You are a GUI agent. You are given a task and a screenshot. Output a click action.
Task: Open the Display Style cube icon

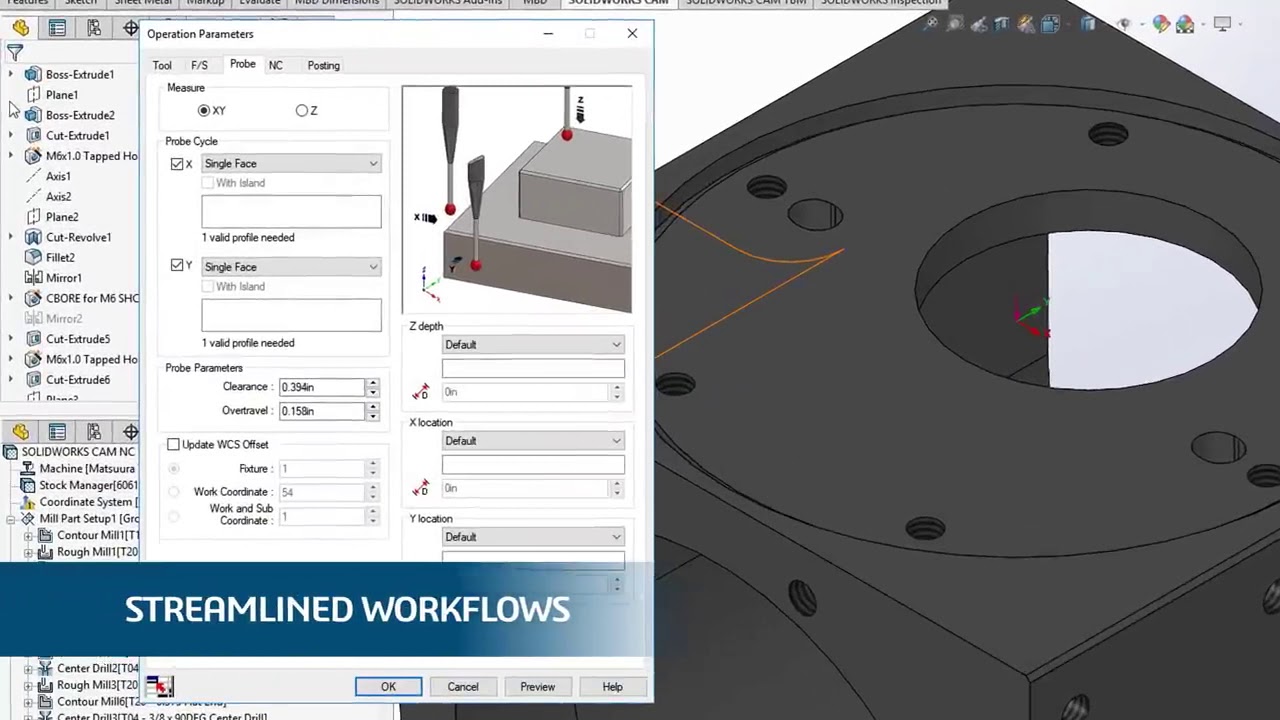coord(1088,24)
